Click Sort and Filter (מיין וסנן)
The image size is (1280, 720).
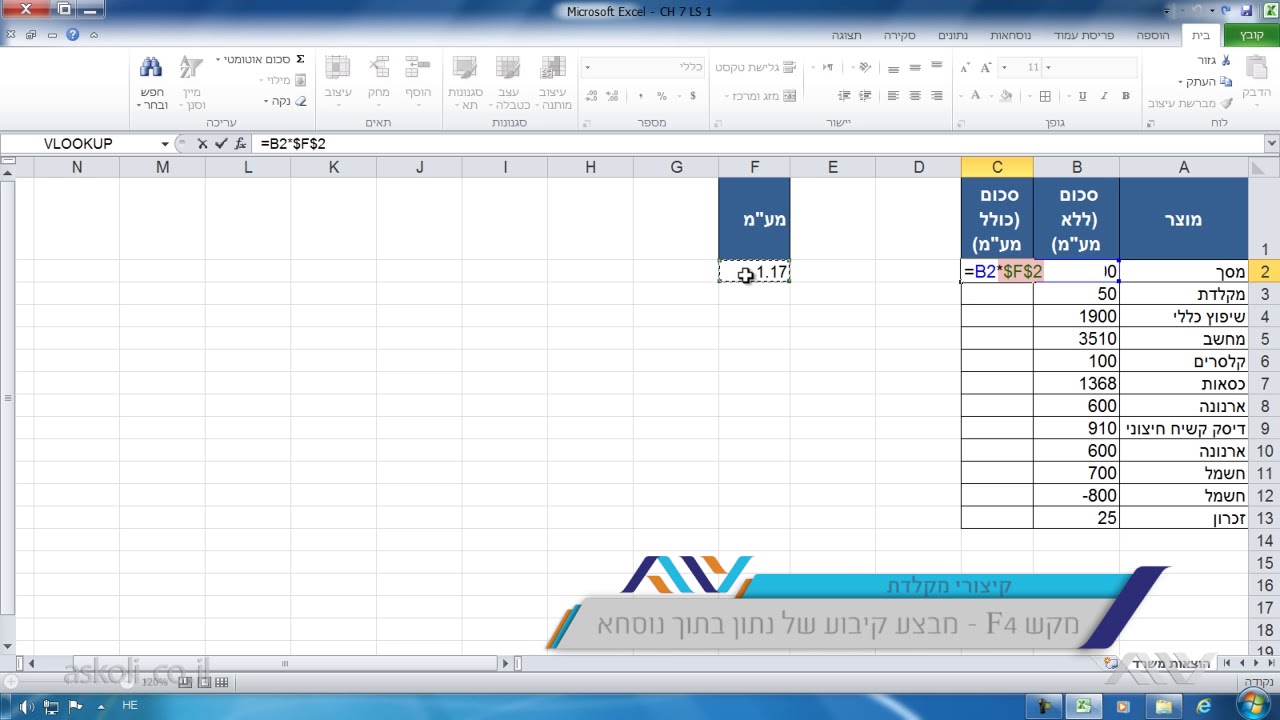192,82
